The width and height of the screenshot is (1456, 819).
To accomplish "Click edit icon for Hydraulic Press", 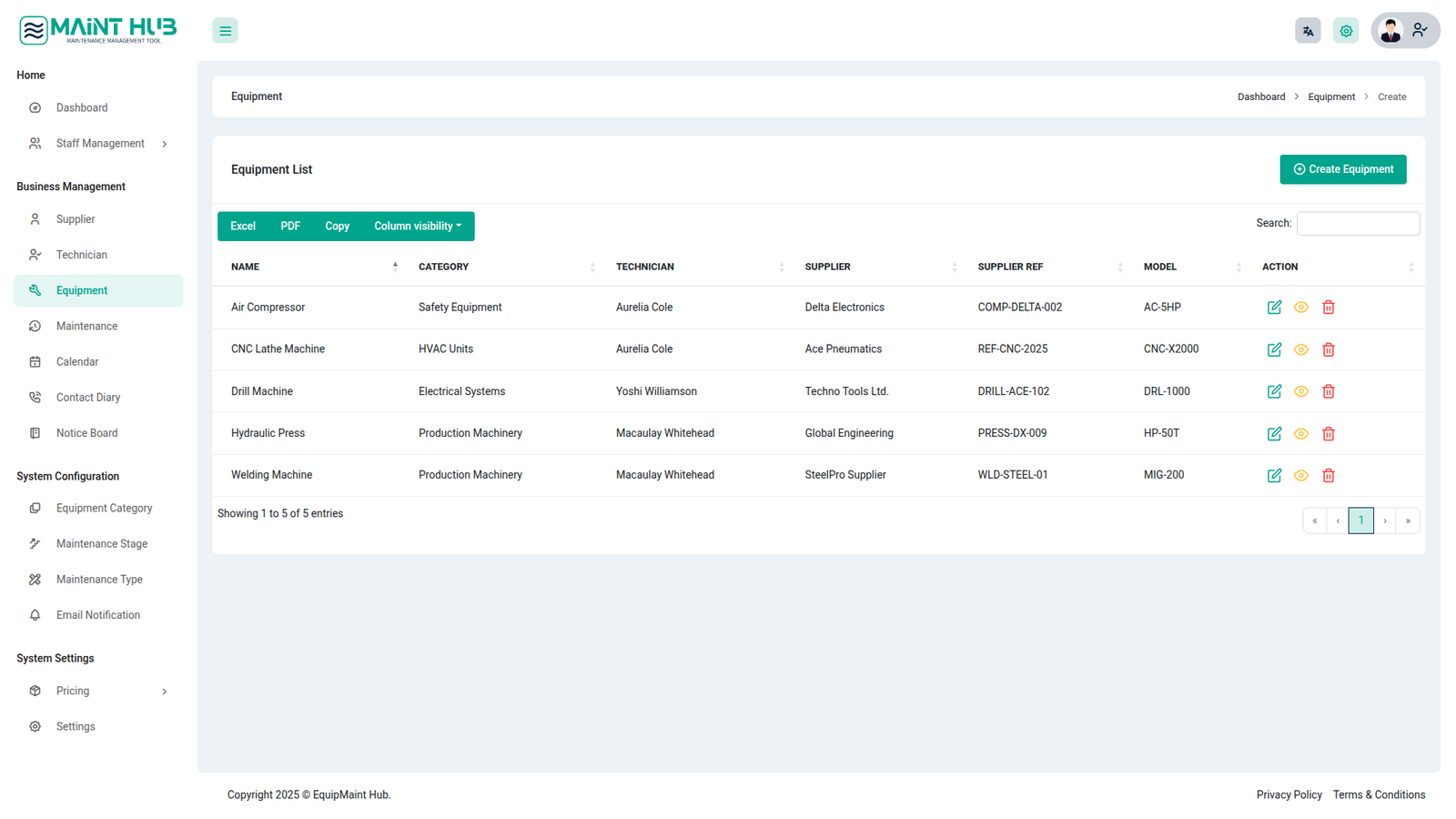I will point(1274,434).
